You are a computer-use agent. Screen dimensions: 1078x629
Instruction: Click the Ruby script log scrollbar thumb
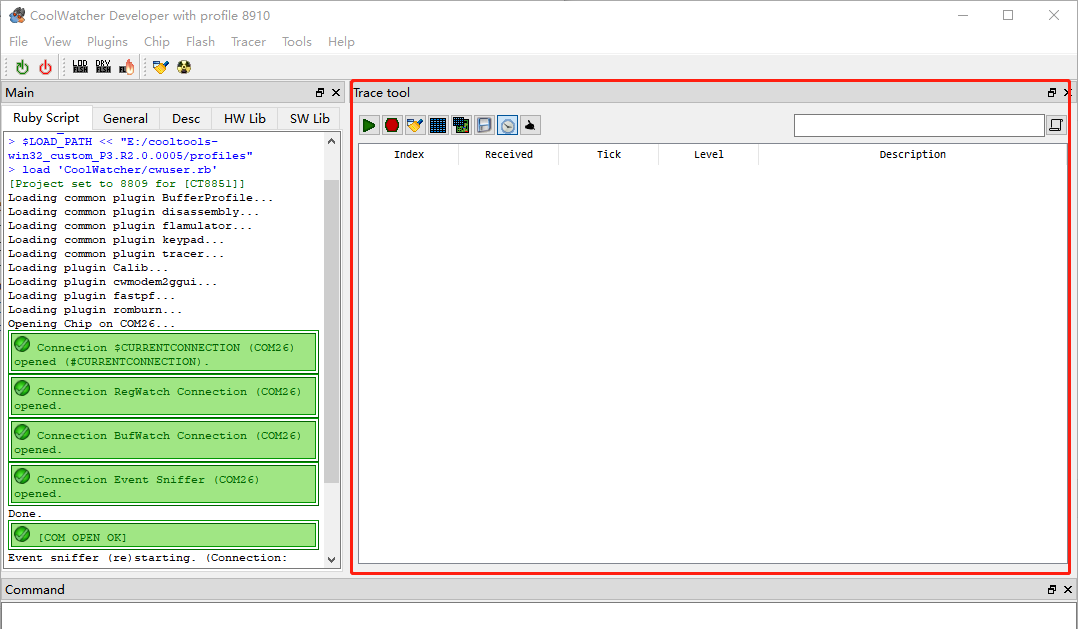(x=331, y=331)
